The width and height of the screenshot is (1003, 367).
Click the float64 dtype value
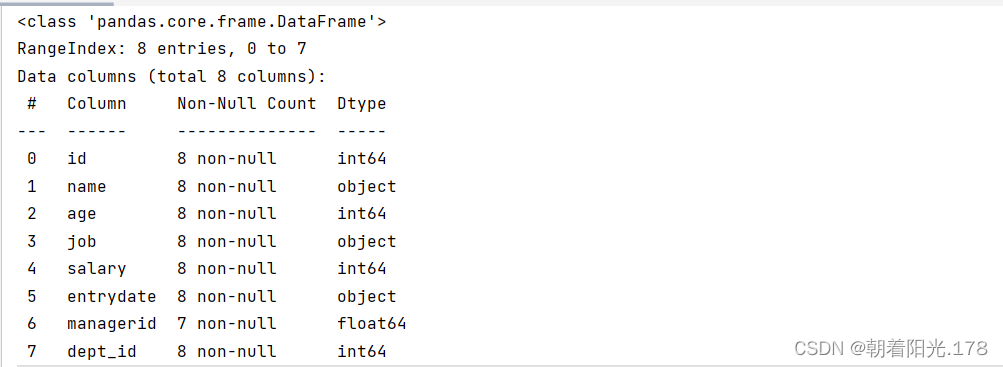pyautogui.click(x=372, y=324)
